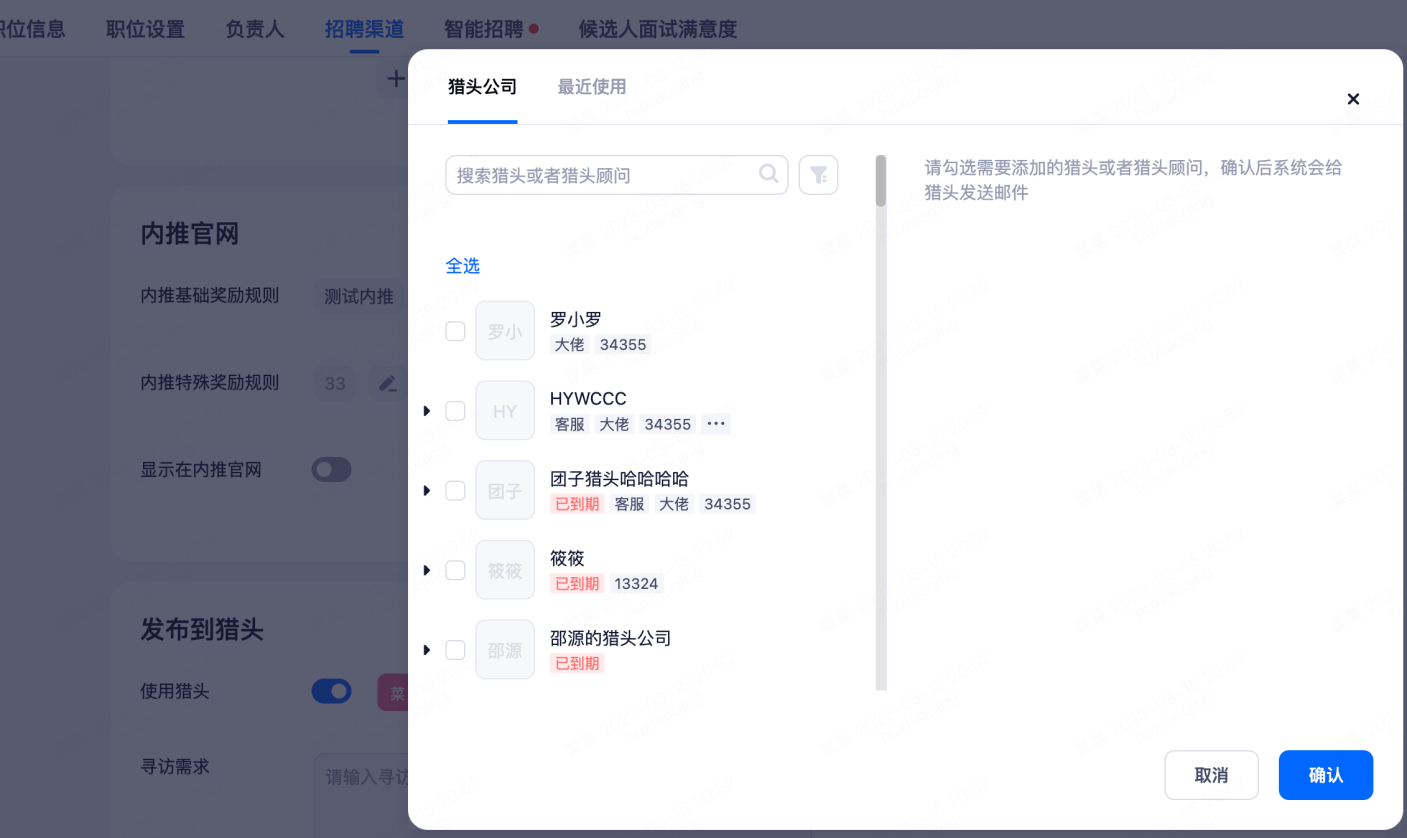The width and height of the screenshot is (1407, 838).
Task: Click the filter funnel icon beside search
Action: point(818,175)
